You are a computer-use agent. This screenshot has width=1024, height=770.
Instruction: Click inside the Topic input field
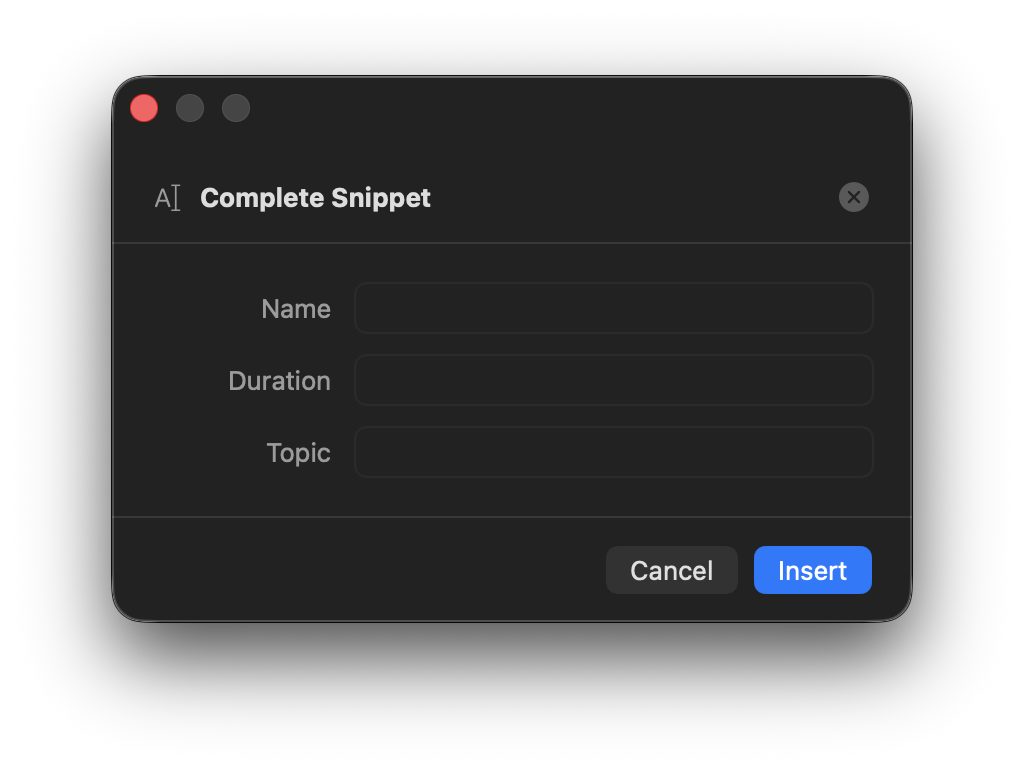613,452
